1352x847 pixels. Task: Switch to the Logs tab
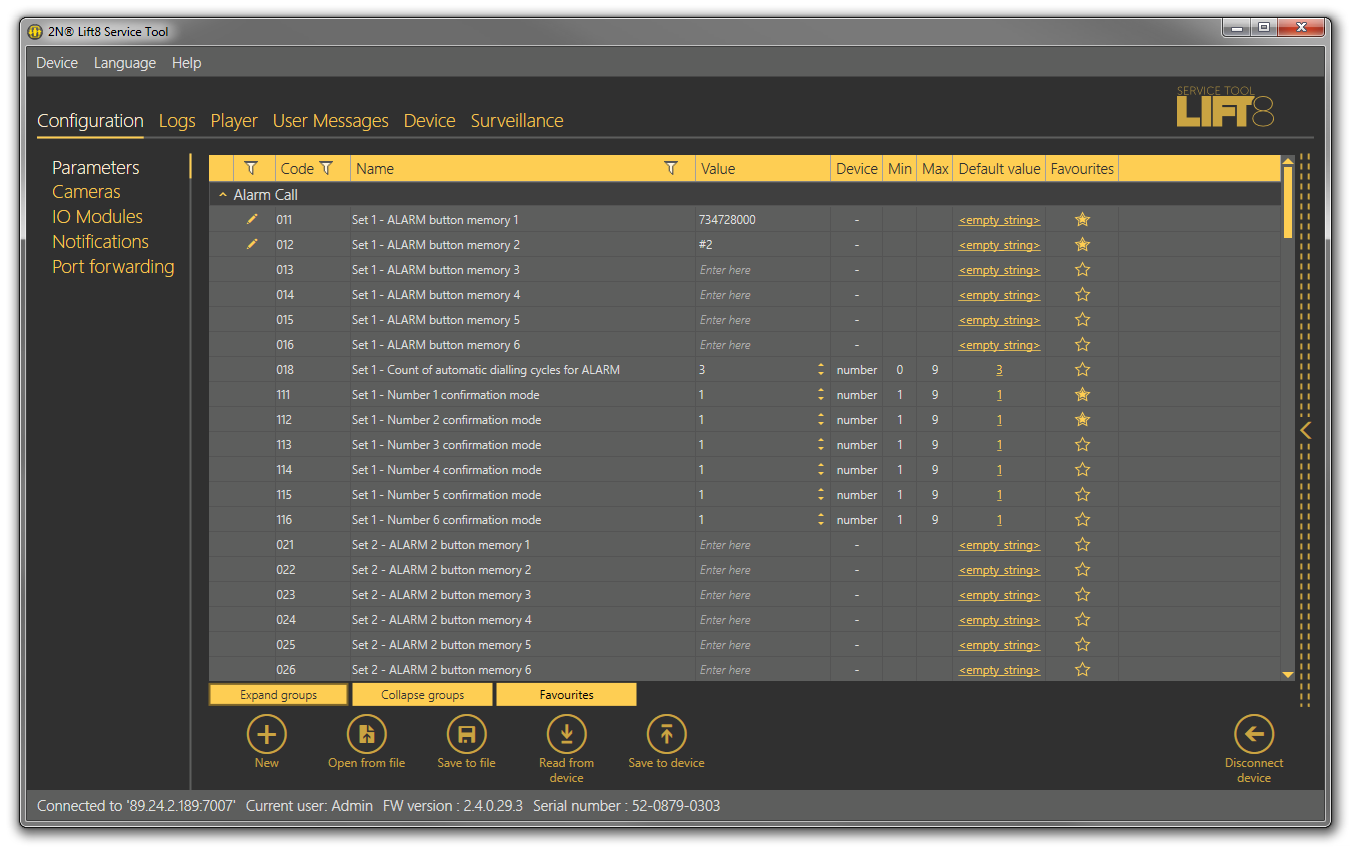[x=177, y=121]
